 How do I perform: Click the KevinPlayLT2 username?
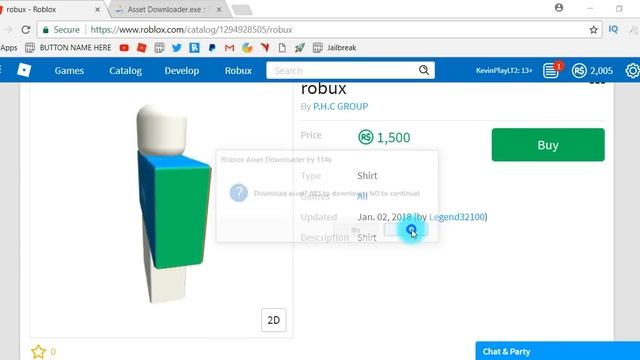[504, 71]
